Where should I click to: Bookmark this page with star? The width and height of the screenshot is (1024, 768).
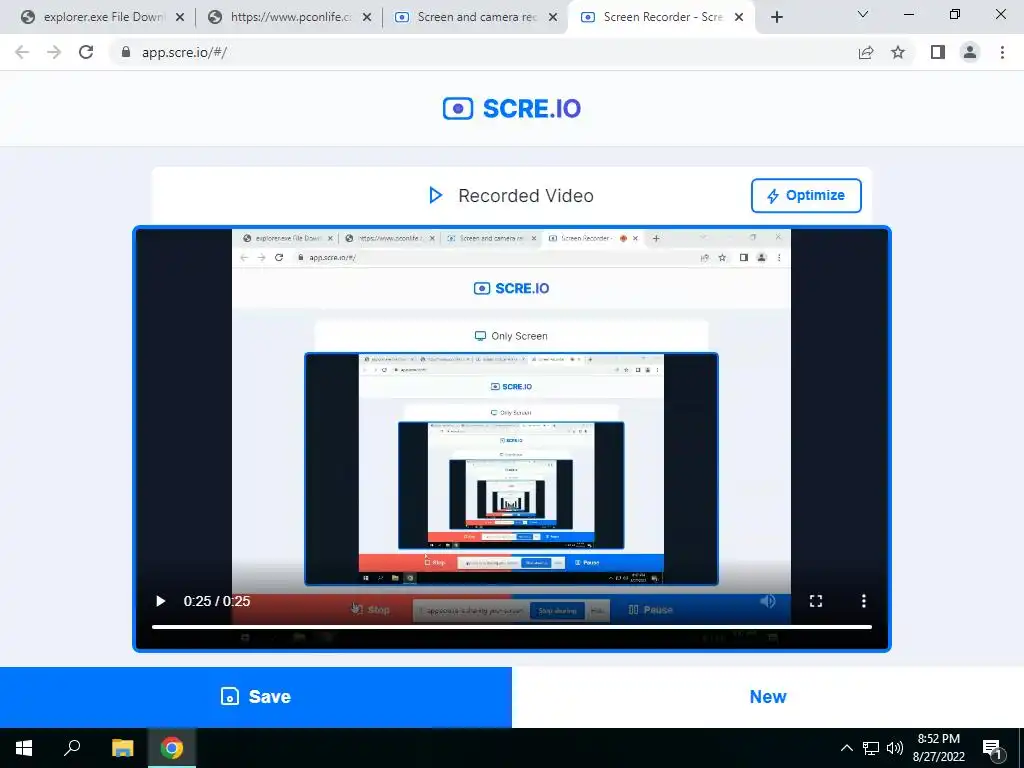[898, 52]
